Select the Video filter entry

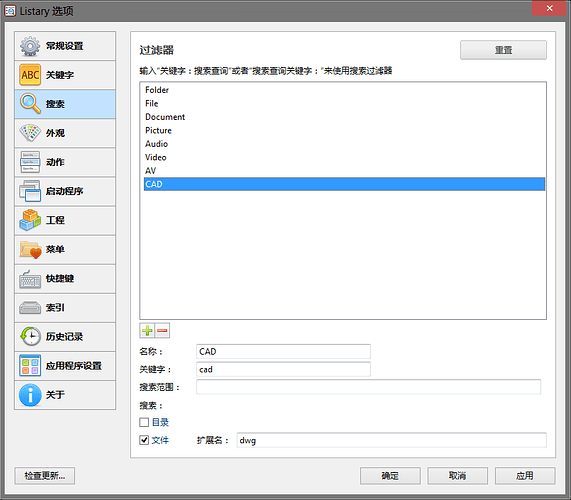click(344, 157)
